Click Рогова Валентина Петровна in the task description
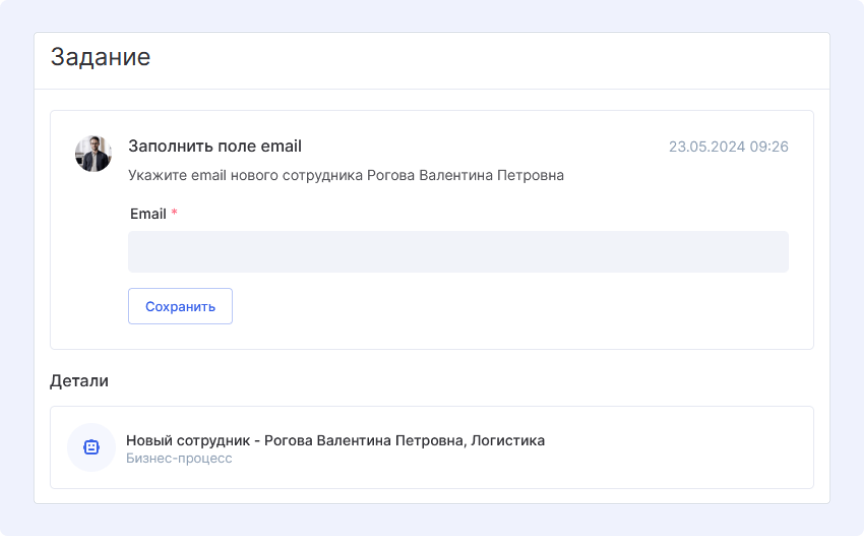Screen dimensions: 864x536 (x=465, y=175)
